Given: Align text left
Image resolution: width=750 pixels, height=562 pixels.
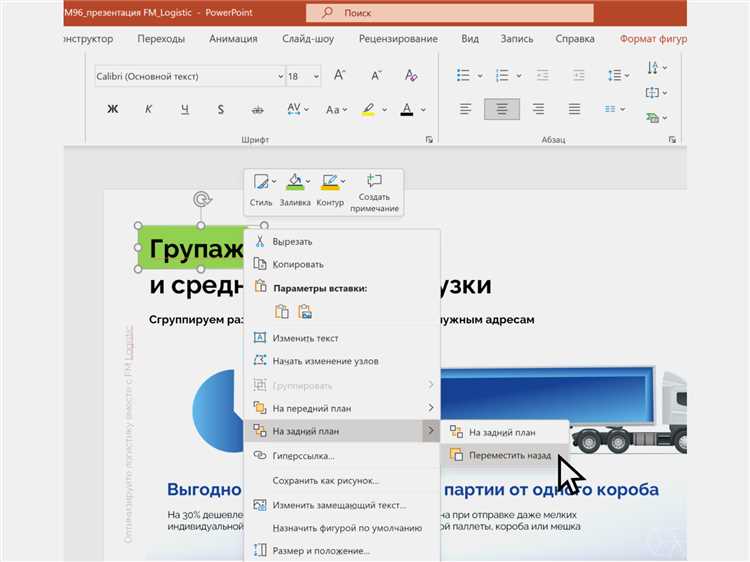Looking at the screenshot, I should click(x=465, y=109).
